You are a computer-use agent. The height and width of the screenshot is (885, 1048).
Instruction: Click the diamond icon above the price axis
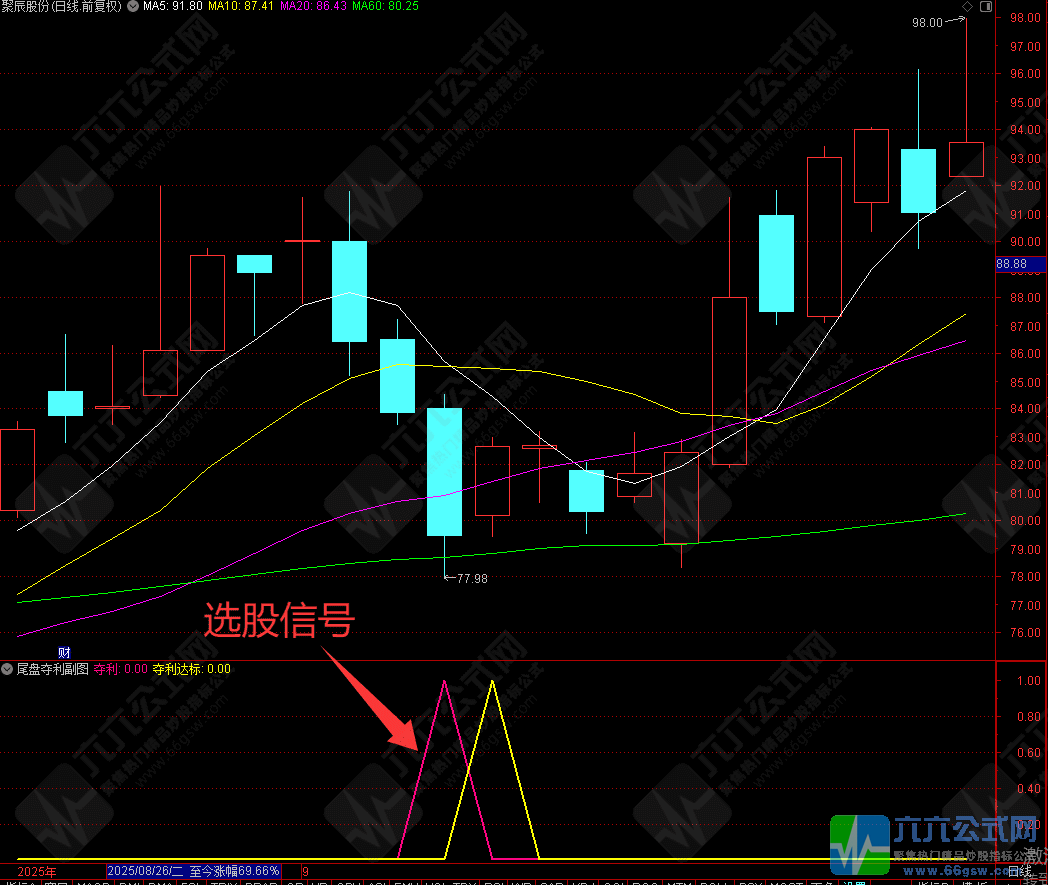pos(967,7)
